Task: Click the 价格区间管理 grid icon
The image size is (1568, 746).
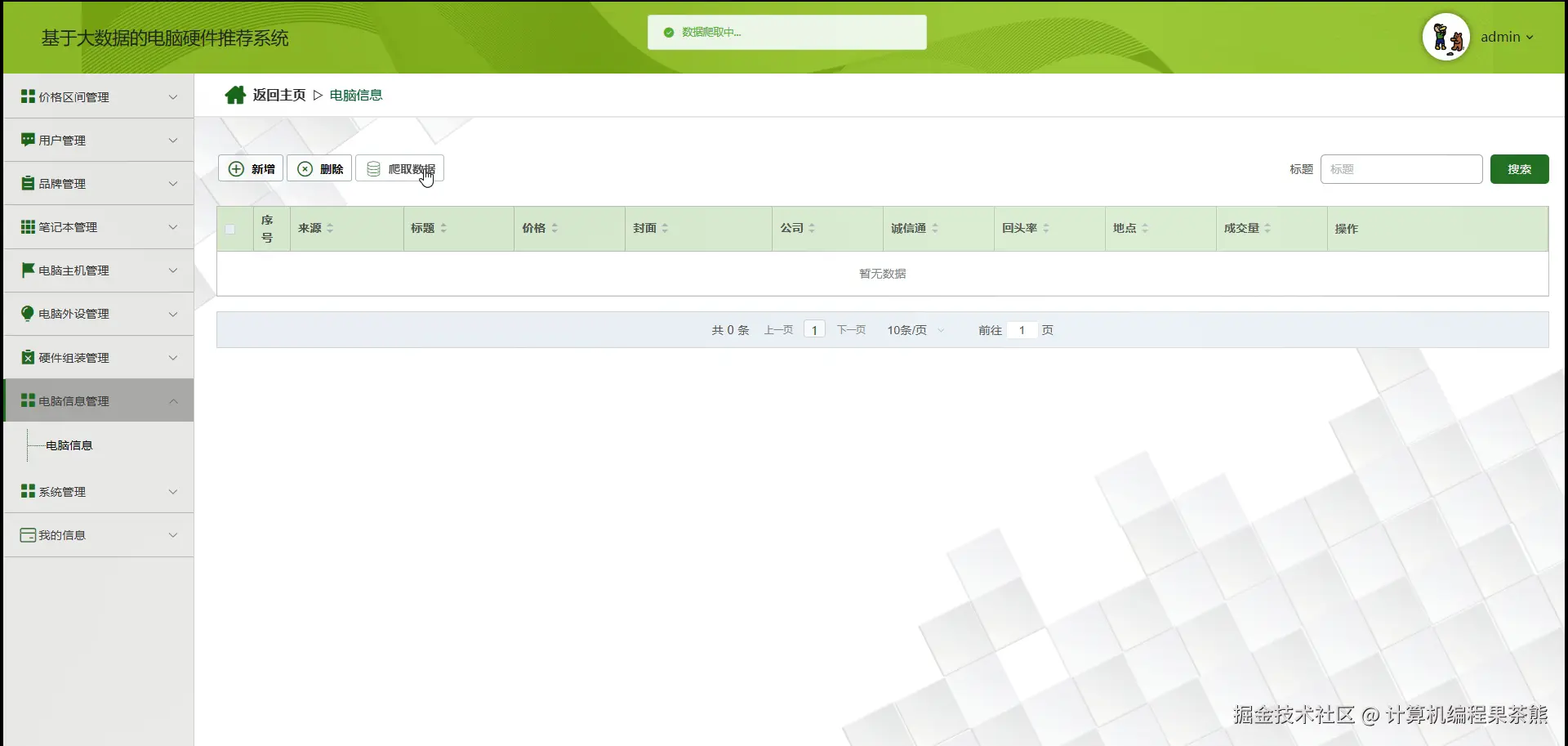Action: coord(28,96)
